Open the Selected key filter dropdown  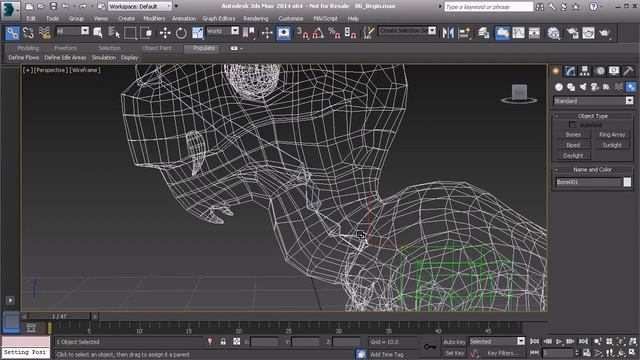pyautogui.click(x=497, y=342)
